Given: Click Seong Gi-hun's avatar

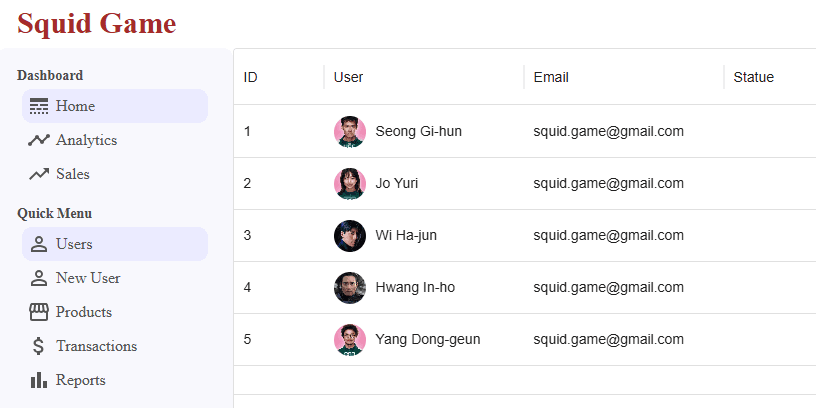Looking at the screenshot, I should (x=350, y=132).
